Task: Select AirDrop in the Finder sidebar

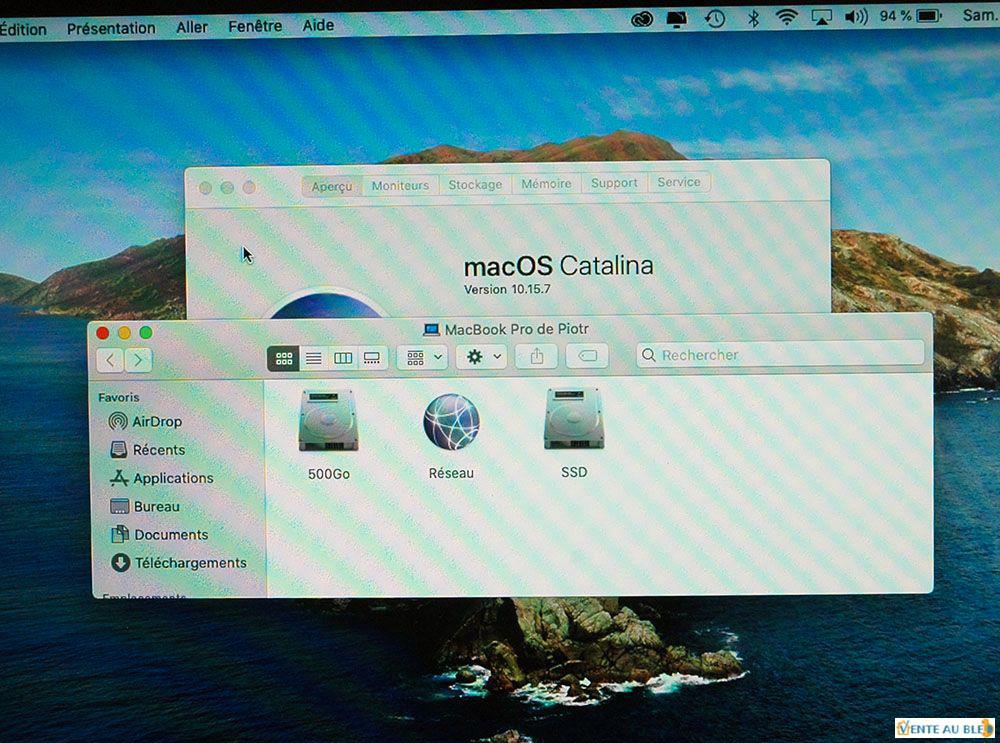Action: tap(145, 422)
